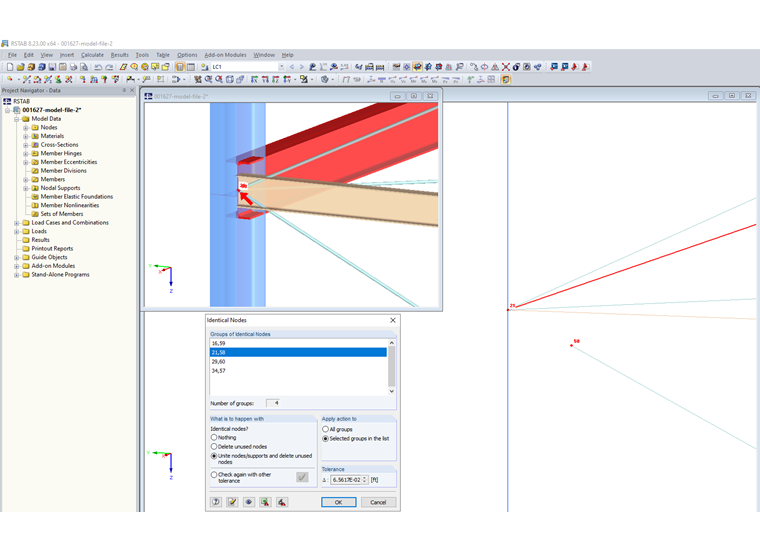
Task: Open the Calculate menu
Action: point(92,55)
